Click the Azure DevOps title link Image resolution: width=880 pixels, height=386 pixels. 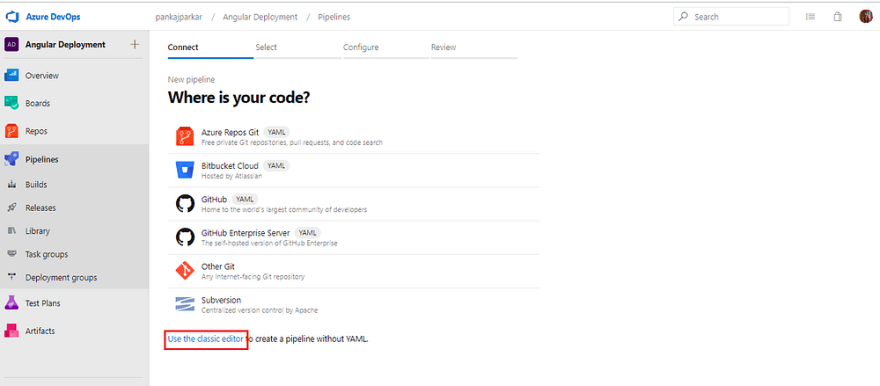pyautogui.click(x=53, y=17)
